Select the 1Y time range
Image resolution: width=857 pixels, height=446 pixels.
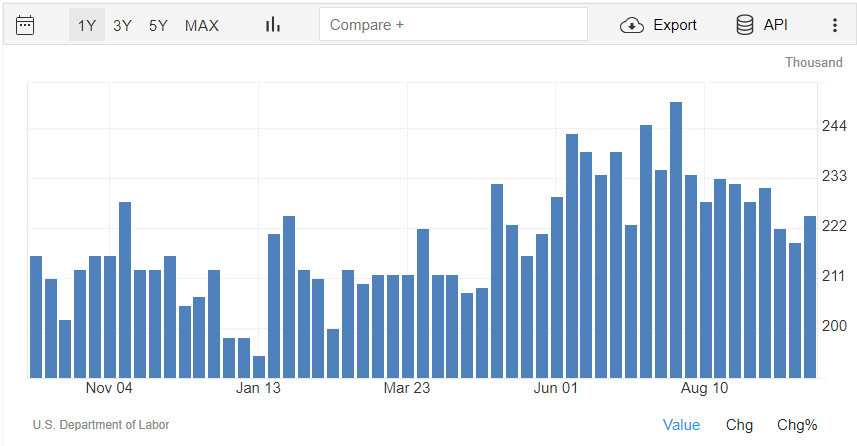pos(87,25)
